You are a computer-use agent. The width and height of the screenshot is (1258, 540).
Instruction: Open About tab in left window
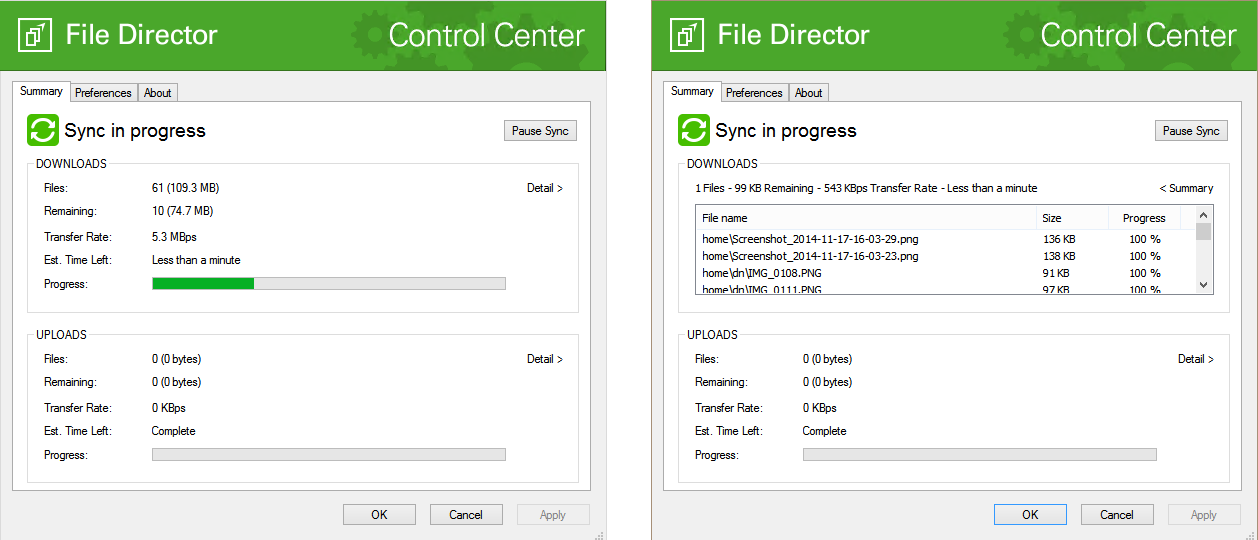pos(157,93)
